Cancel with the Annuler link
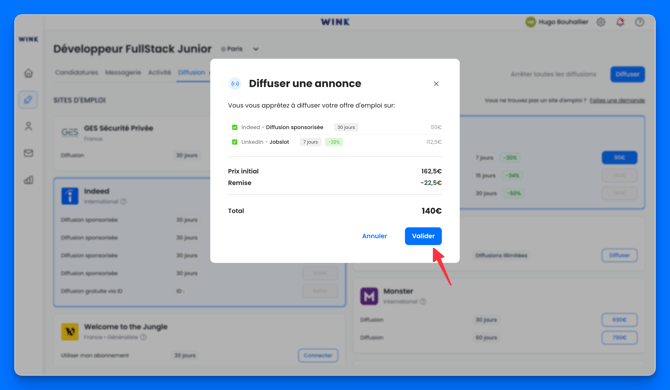Image resolution: width=670 pixels, height=390 pixels. [374, 236]
